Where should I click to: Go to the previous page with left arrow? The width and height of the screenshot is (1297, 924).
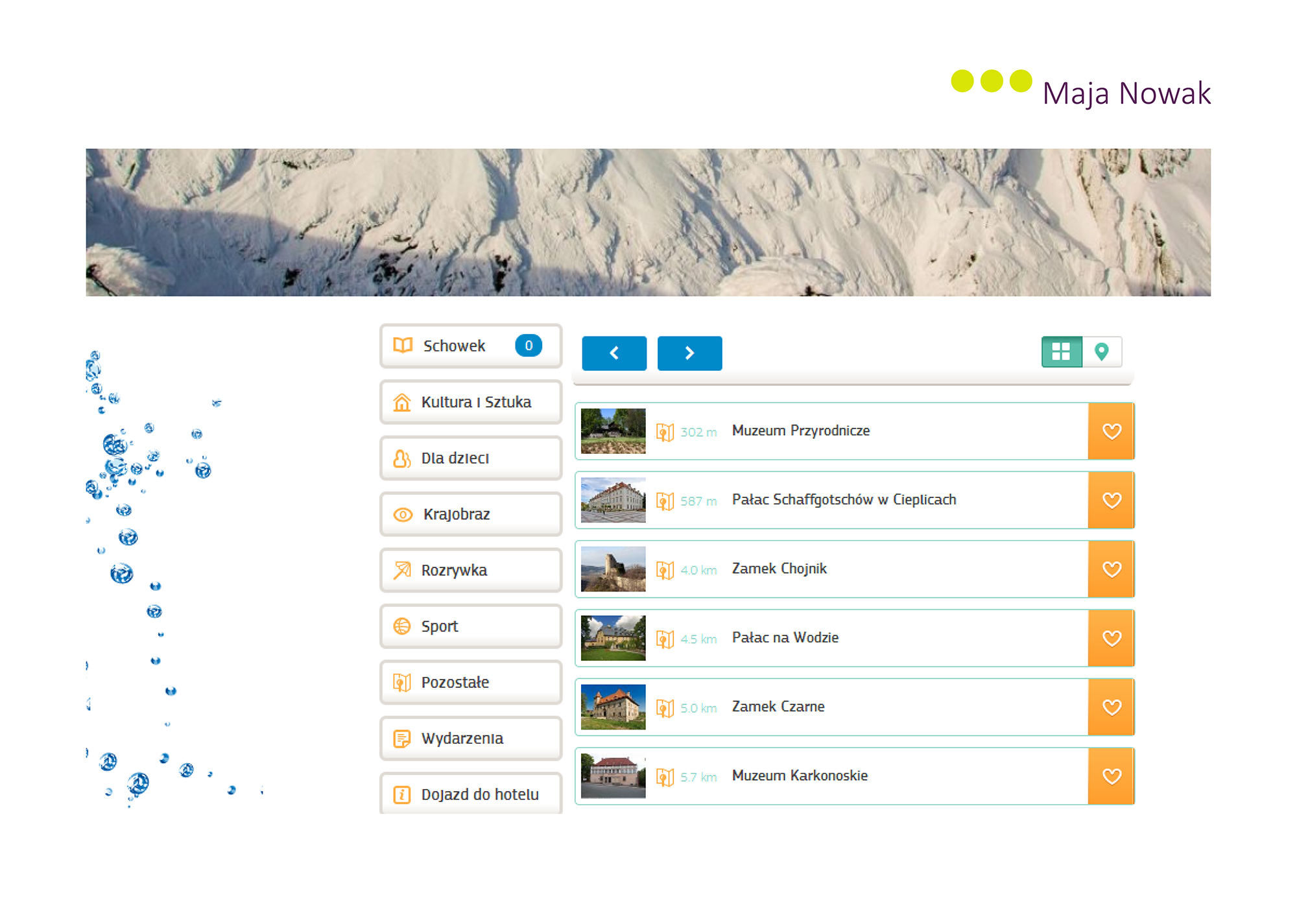click(614, 353)
